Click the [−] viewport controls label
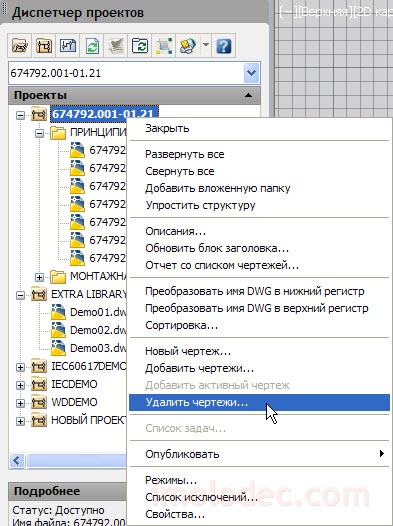The width and height of the screenshot is (393, 526). (288, 12)
